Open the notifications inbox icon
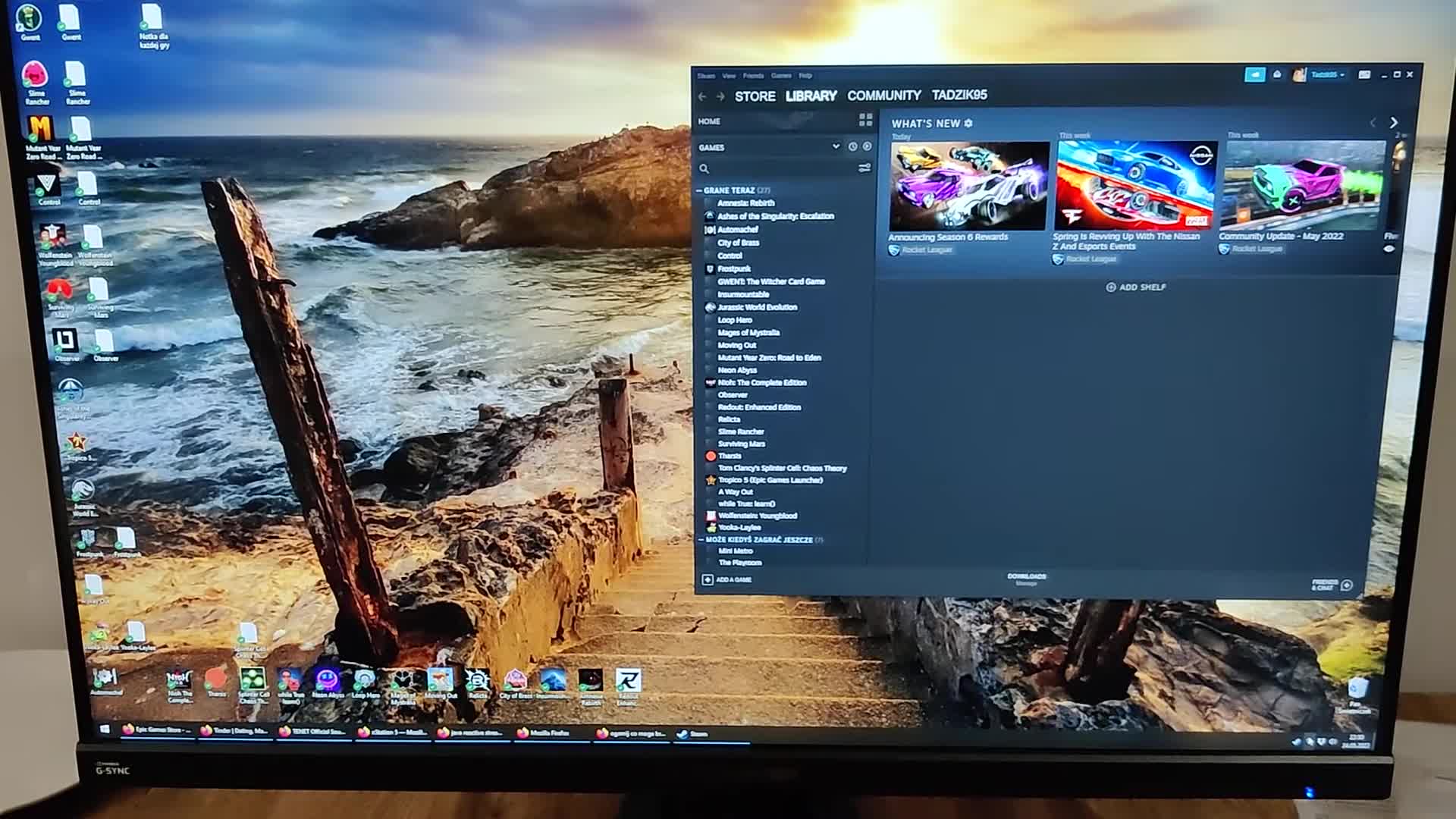 coord(1277,75)
